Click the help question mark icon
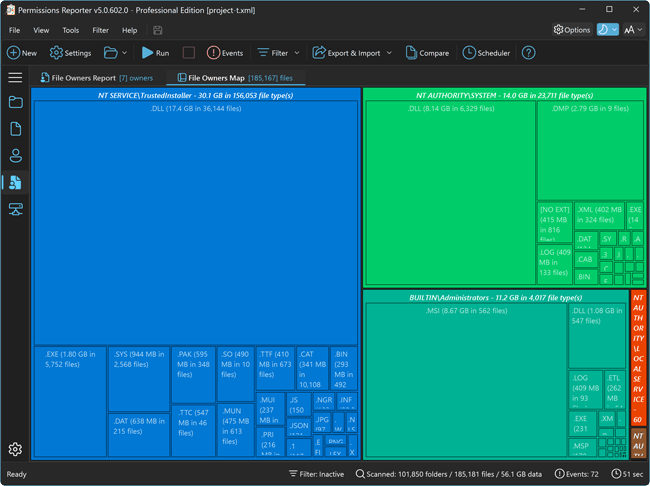This screenshot has width=650, height=486. (x=529, y=53)
